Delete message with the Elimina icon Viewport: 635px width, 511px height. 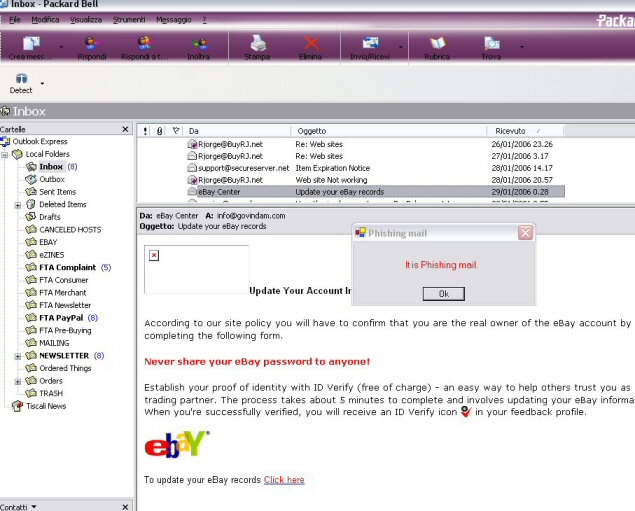311,43
